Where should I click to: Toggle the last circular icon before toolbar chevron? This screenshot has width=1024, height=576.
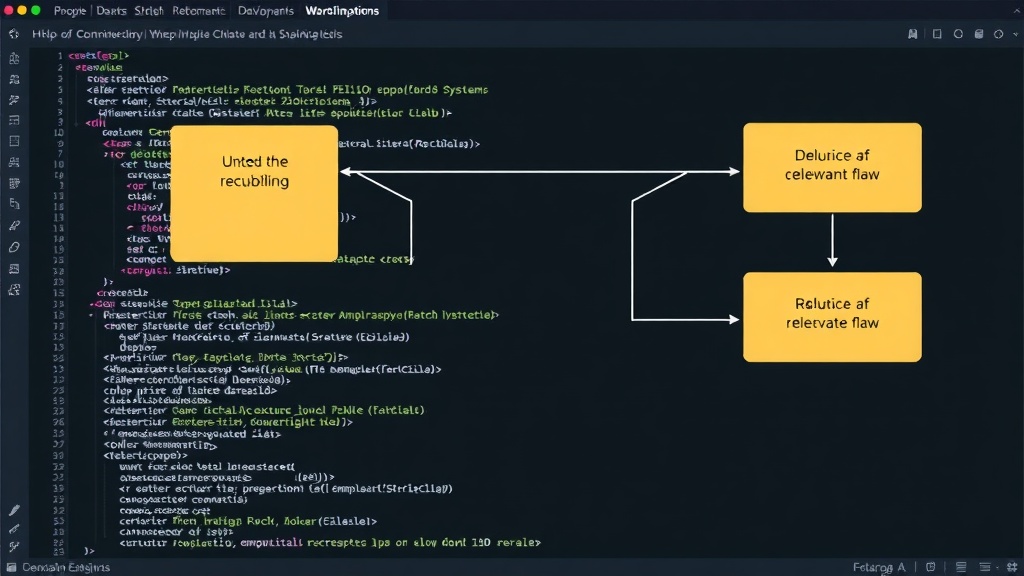999,34
